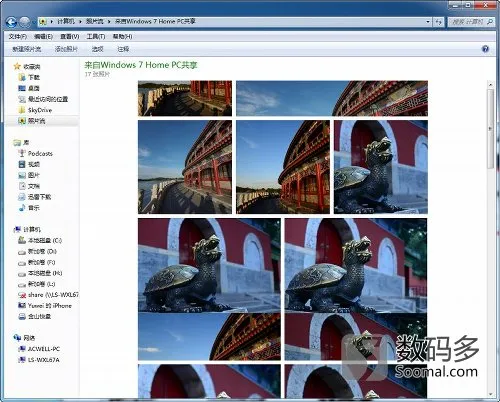Open the 金山快盘 icon
Image resolution: width=500 pixels, height=402 pixels.
(x=22, y=316)
